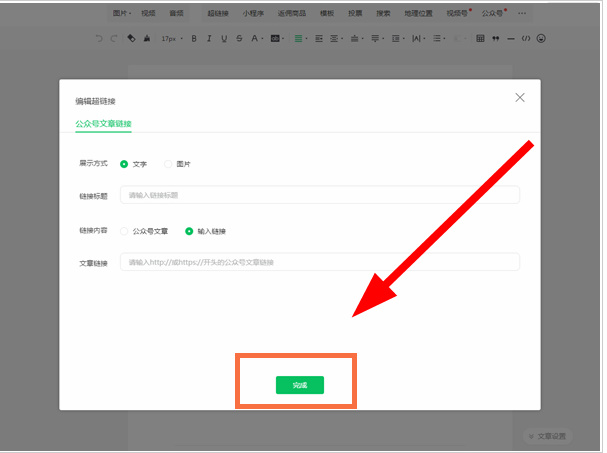Expand 文章设置 section at bottom
The image size is (607, 453).
(x=547, y=436)
